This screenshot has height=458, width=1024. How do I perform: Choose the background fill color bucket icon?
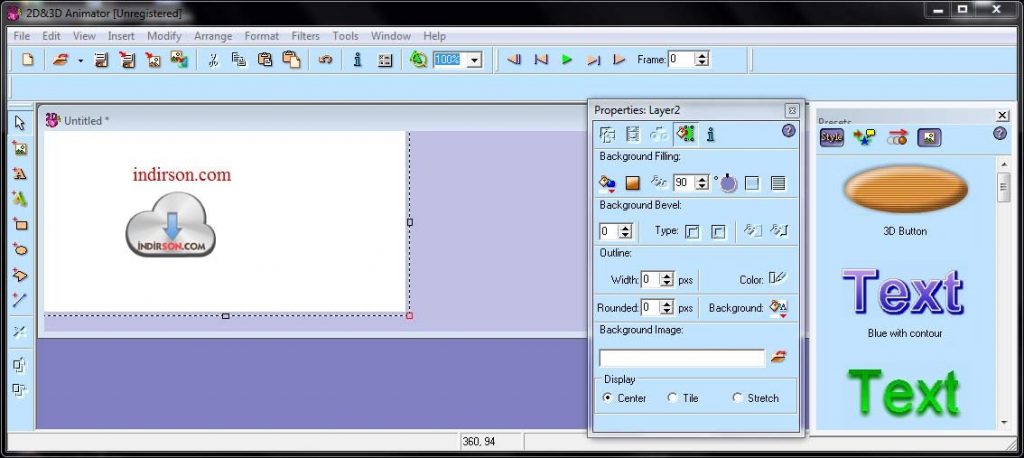607,184
